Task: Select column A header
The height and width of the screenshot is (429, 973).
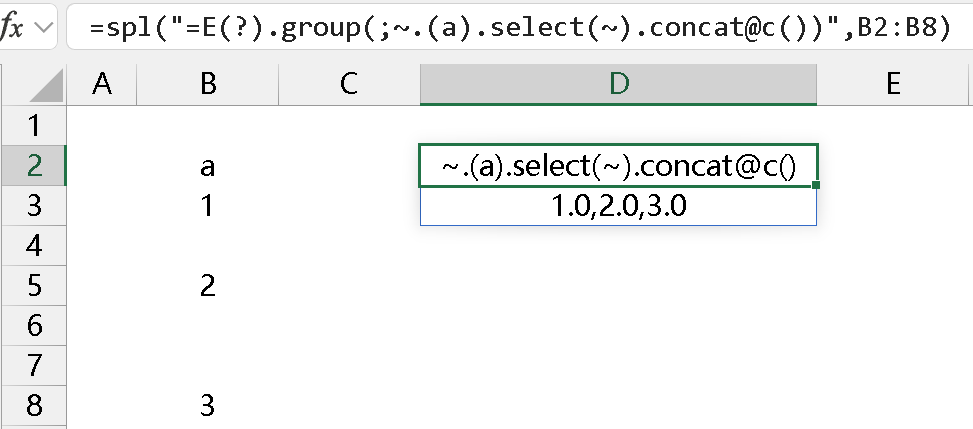Action: click(101, 85)
